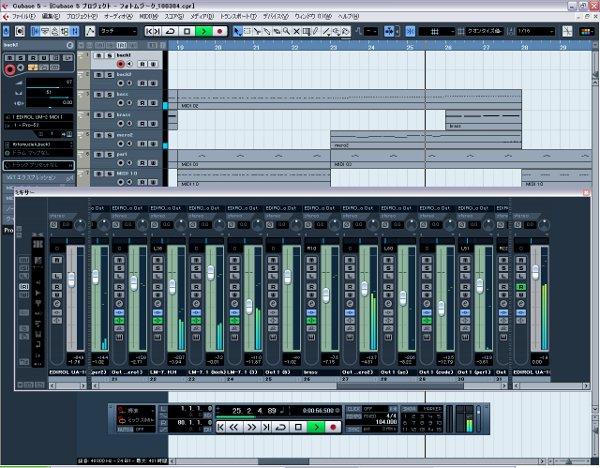600x468 pixels.
Task: Click the brass MIDI part at bar 26
Action: point(483,120)
